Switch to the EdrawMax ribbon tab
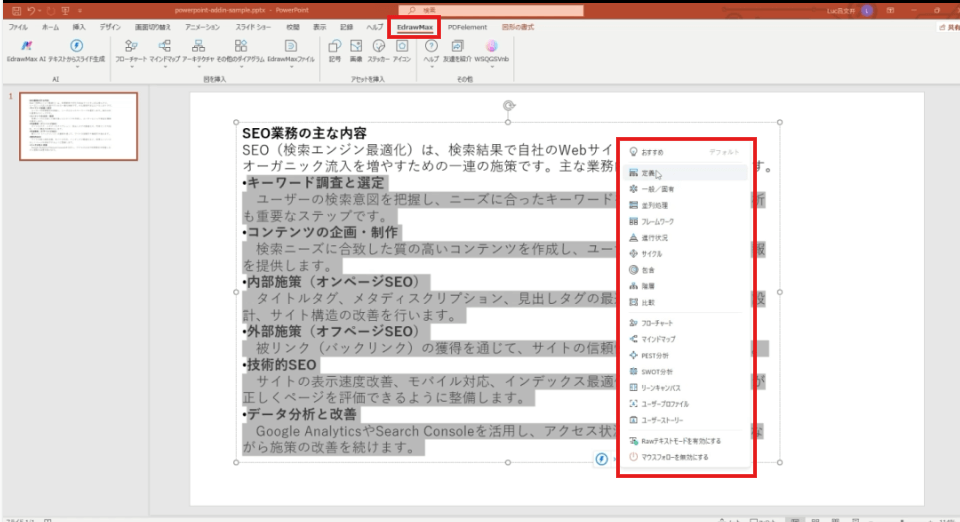This screenshot has width=960, height=522. coord(414,27)
